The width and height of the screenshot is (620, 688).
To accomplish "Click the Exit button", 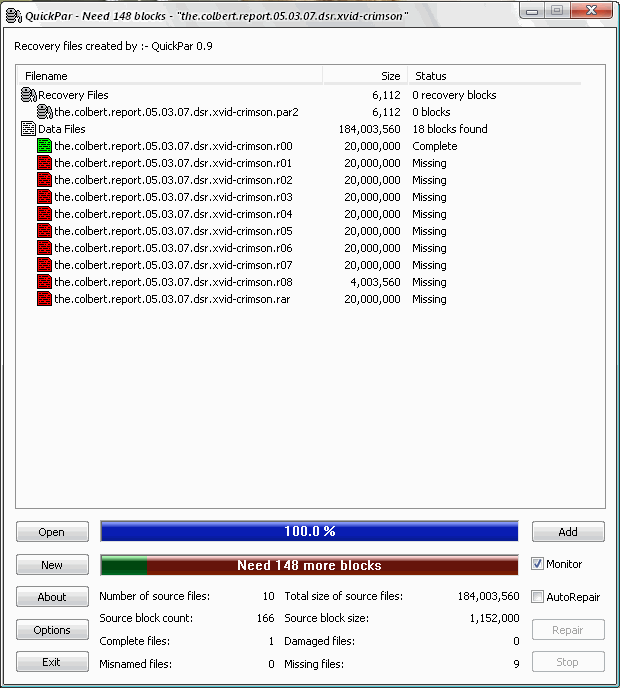I will pos(52,662).
